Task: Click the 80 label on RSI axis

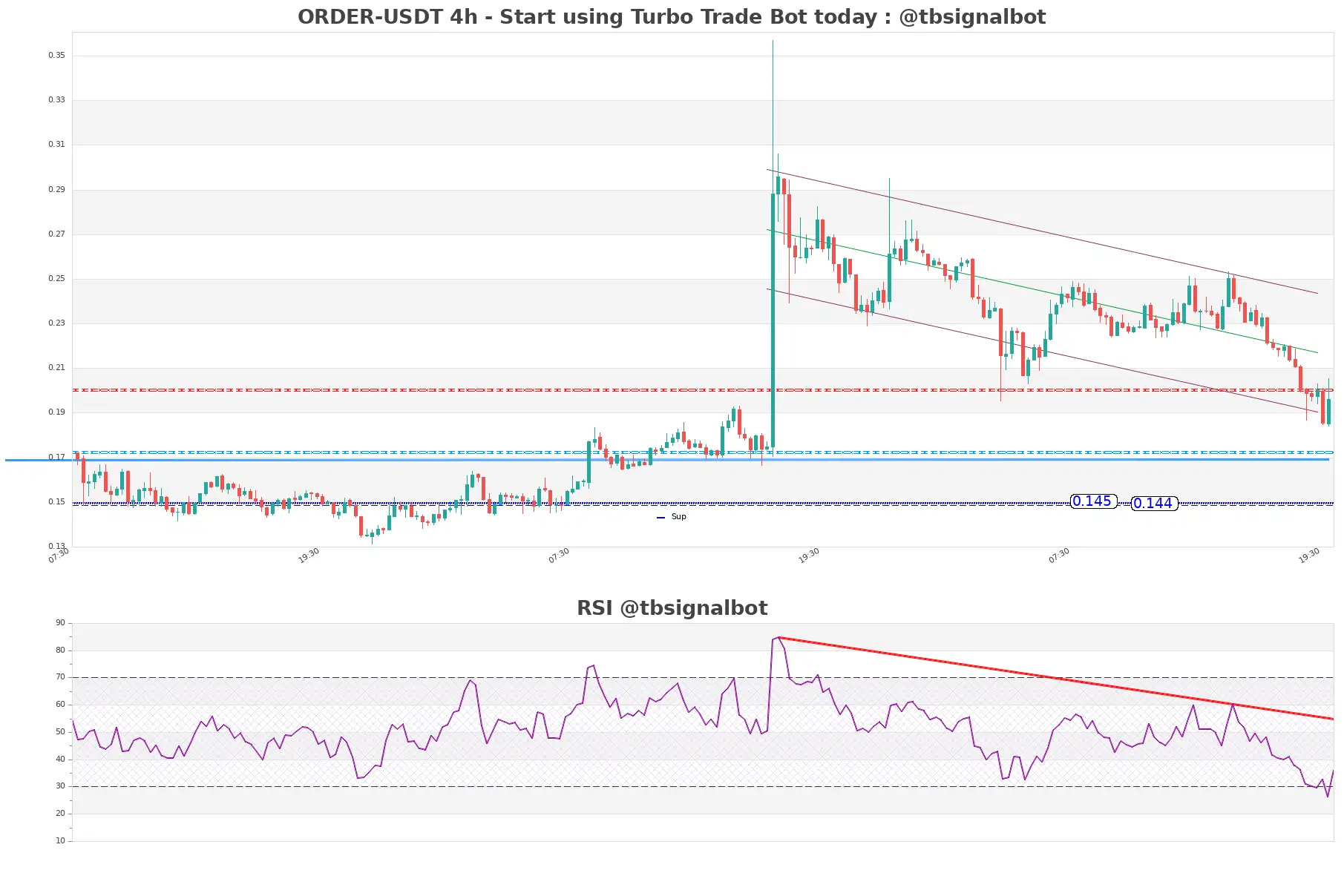Action: [60, 650]
